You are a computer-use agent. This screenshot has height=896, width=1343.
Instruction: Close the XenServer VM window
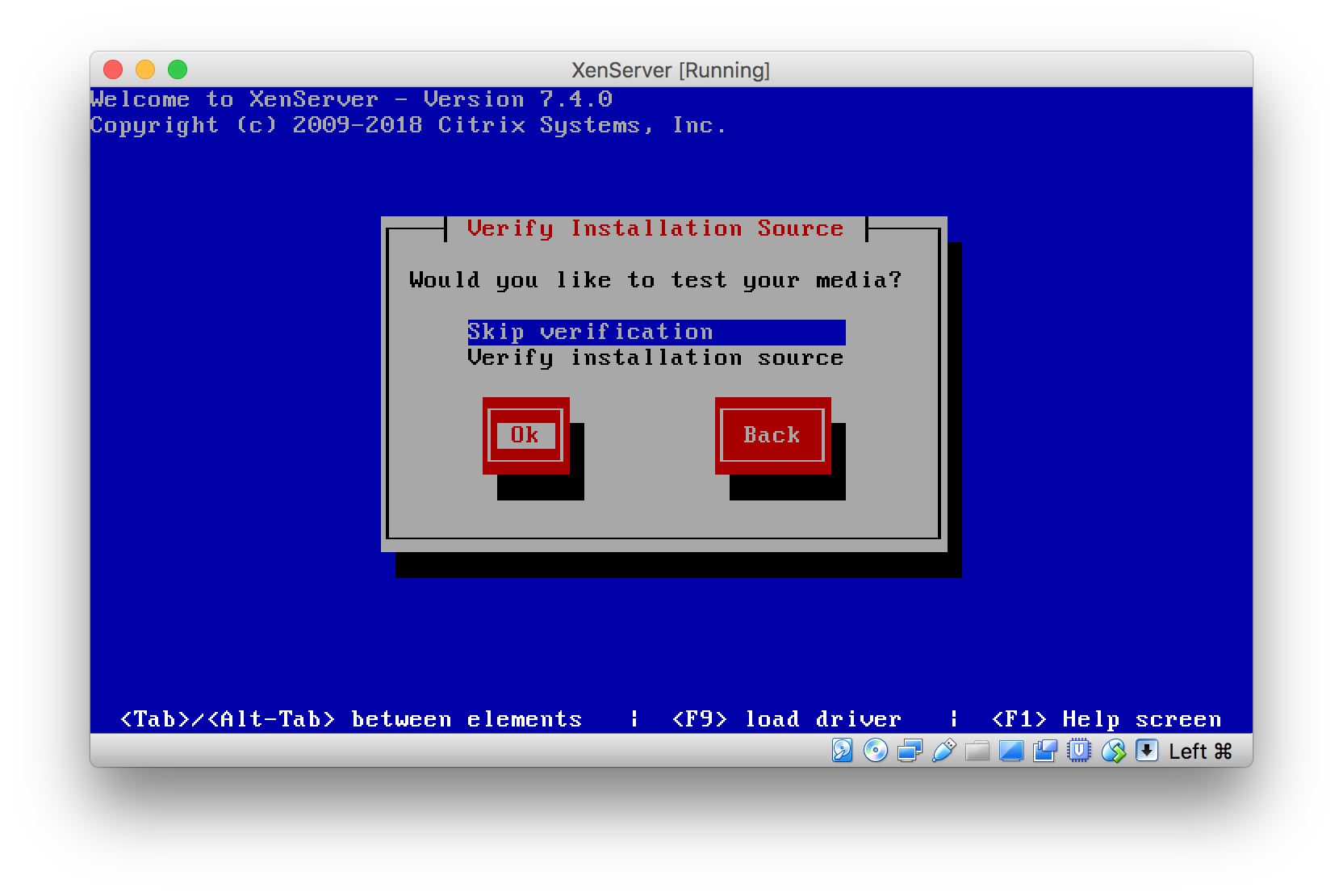(x=113, y=69)
